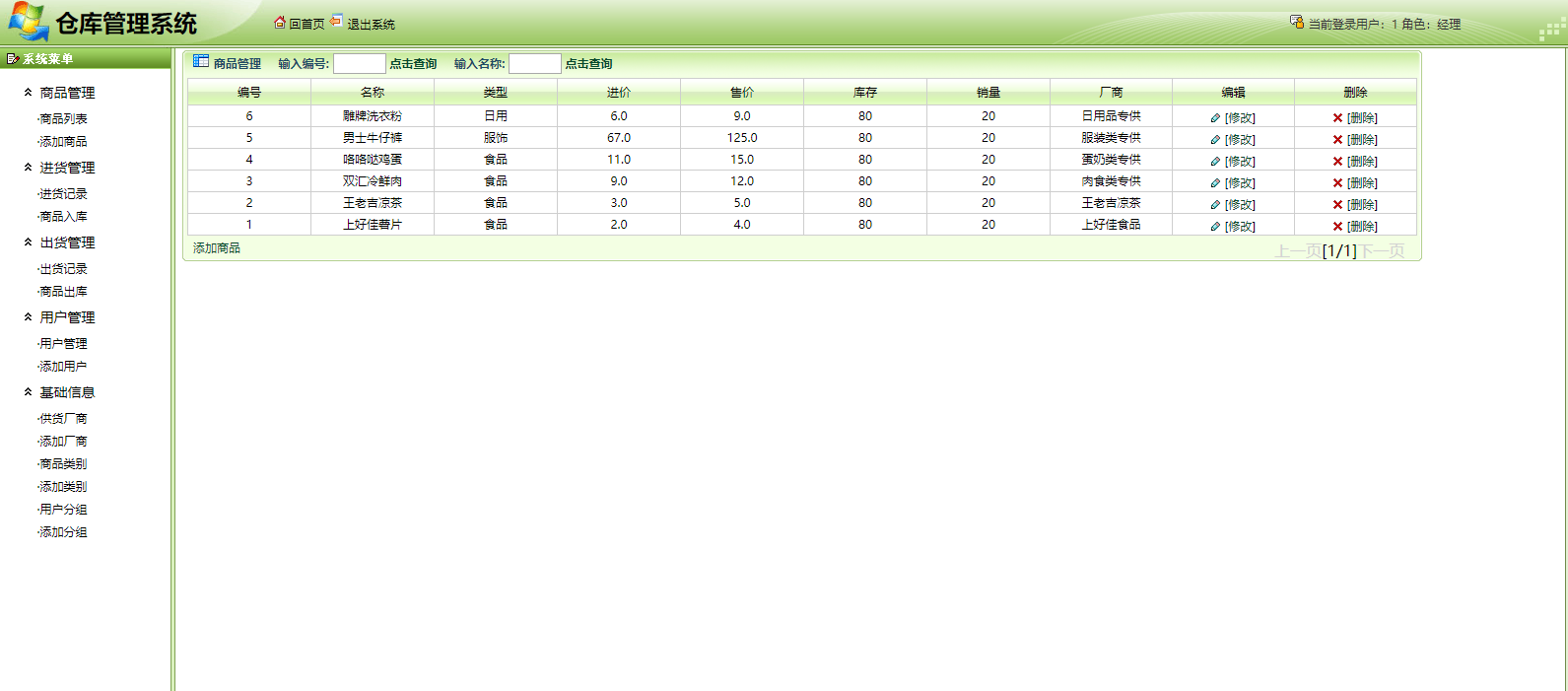The image size is (1568, 691).
Task: Click 点击查询 next to 输入名称 field
Action: [x=588, y=63]
